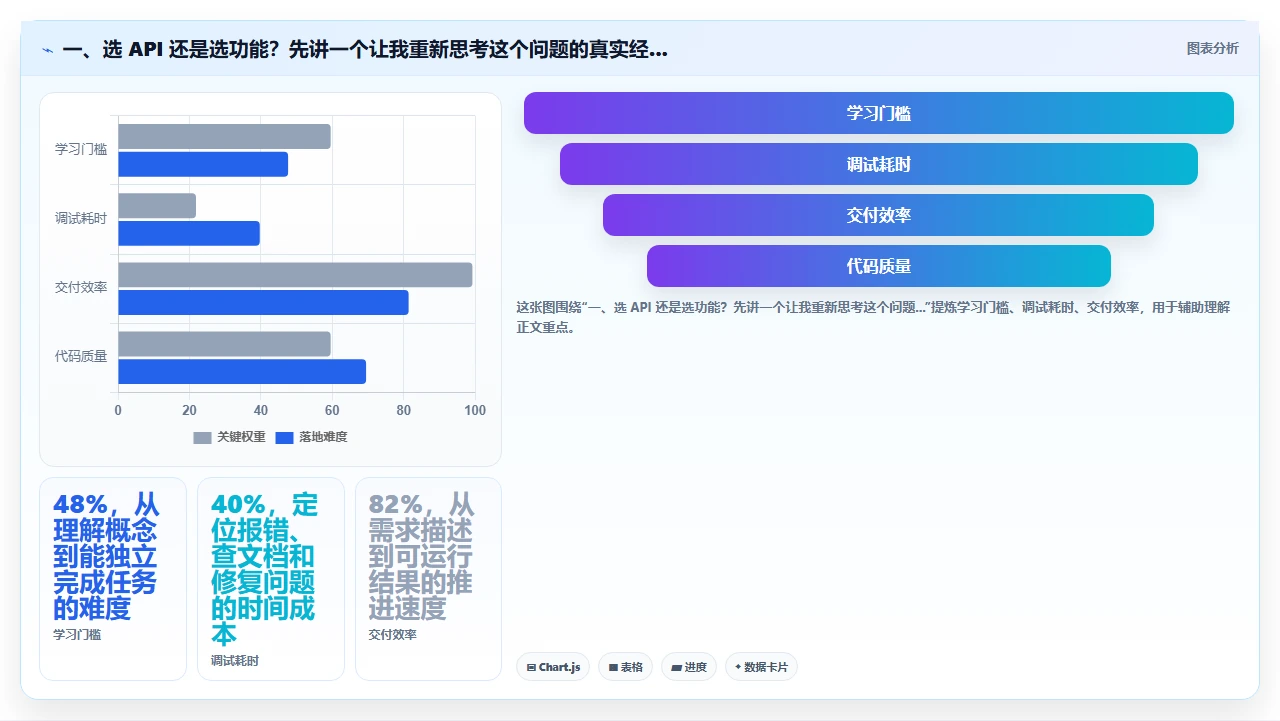Click the 表格 tag icon
This screenshot has height=721, width=1280.
click(613, 667)
